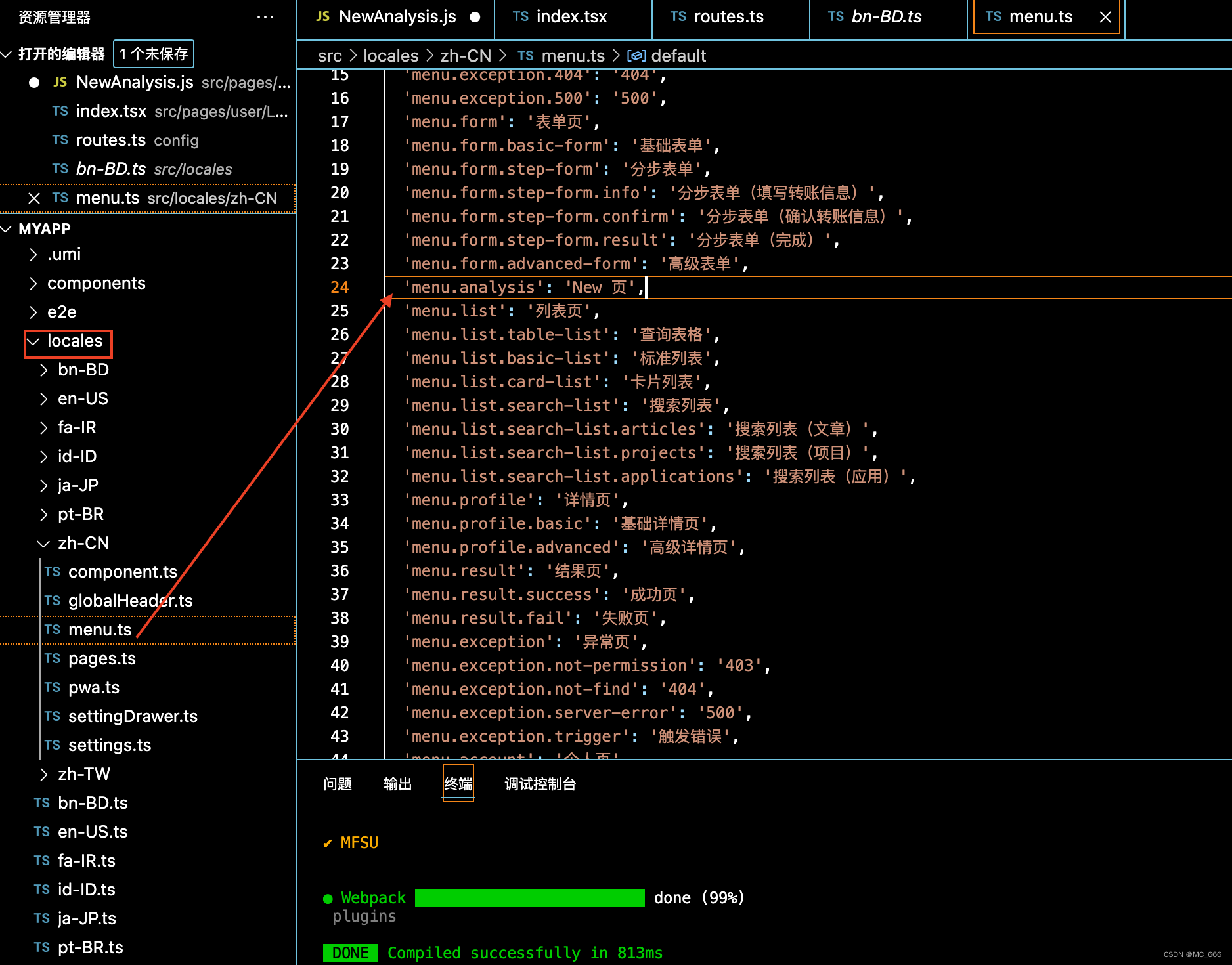Select the 终端 terminal panel tab
The width and height of the screenshot is (1232, 965).
(x=458, y=784)
